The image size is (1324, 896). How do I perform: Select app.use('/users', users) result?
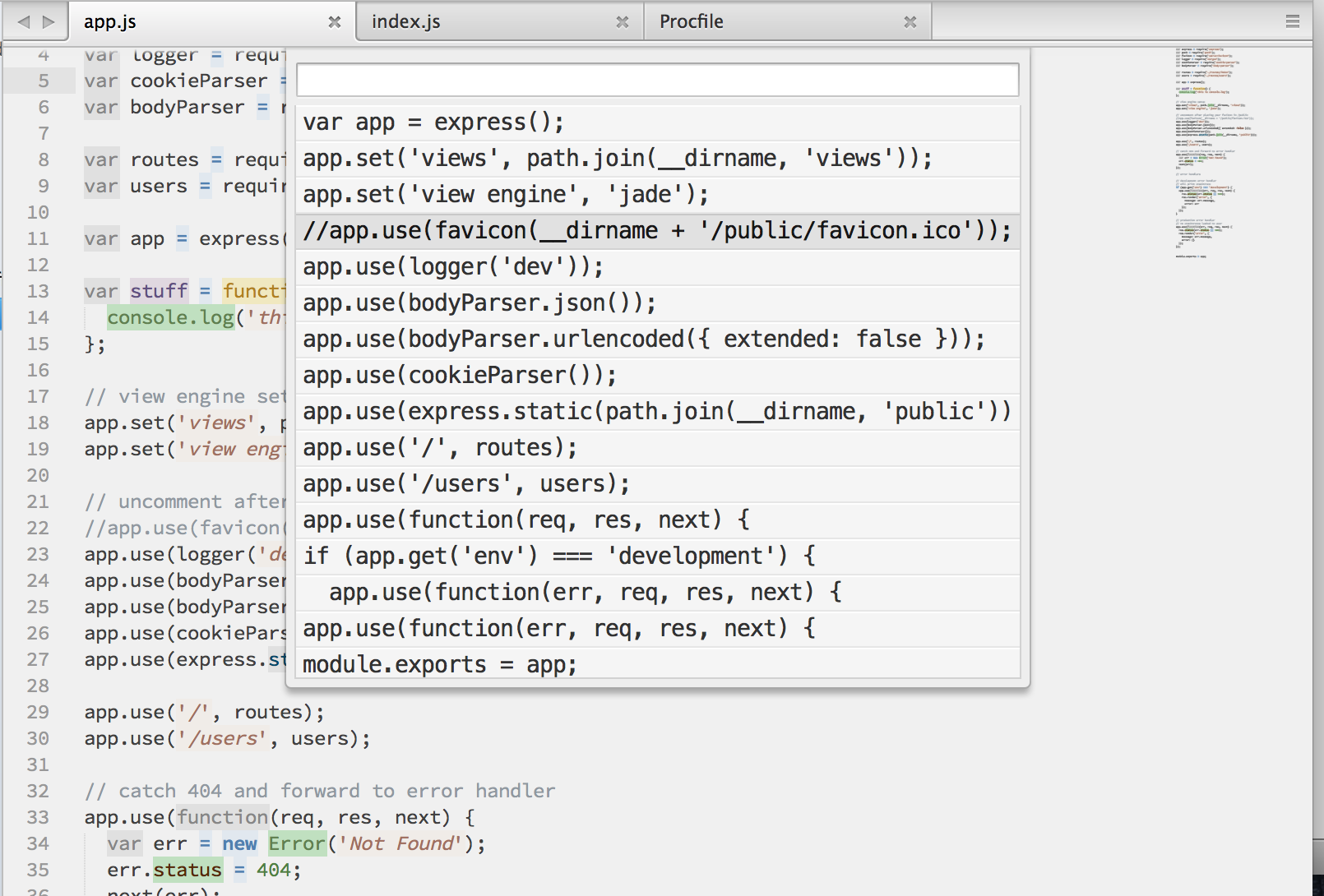point(658,484)
